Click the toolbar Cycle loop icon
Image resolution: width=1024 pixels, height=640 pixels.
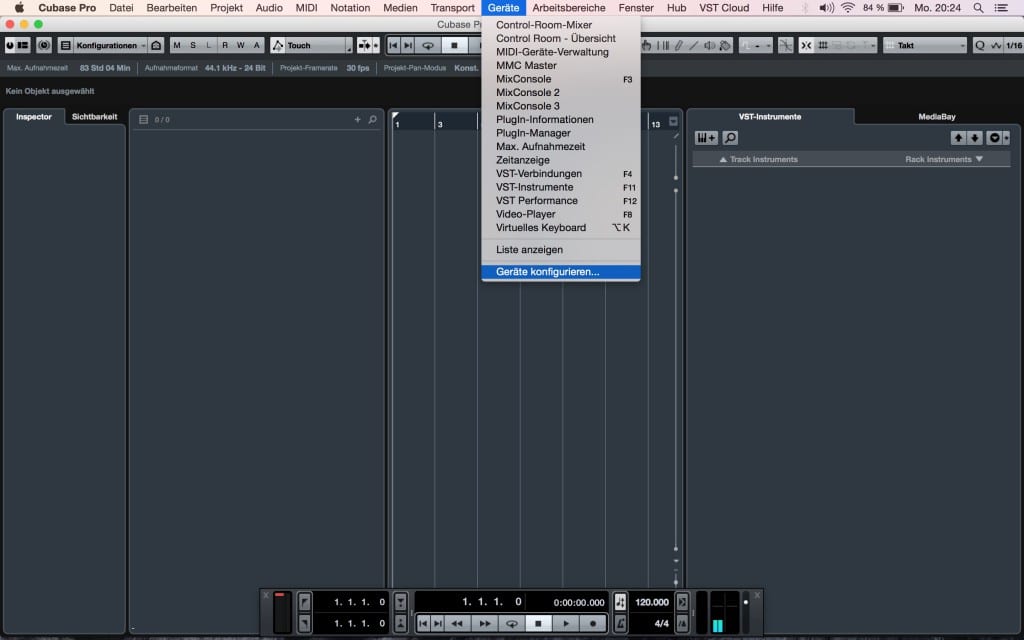pyautogui.click(x=428, y=46)
